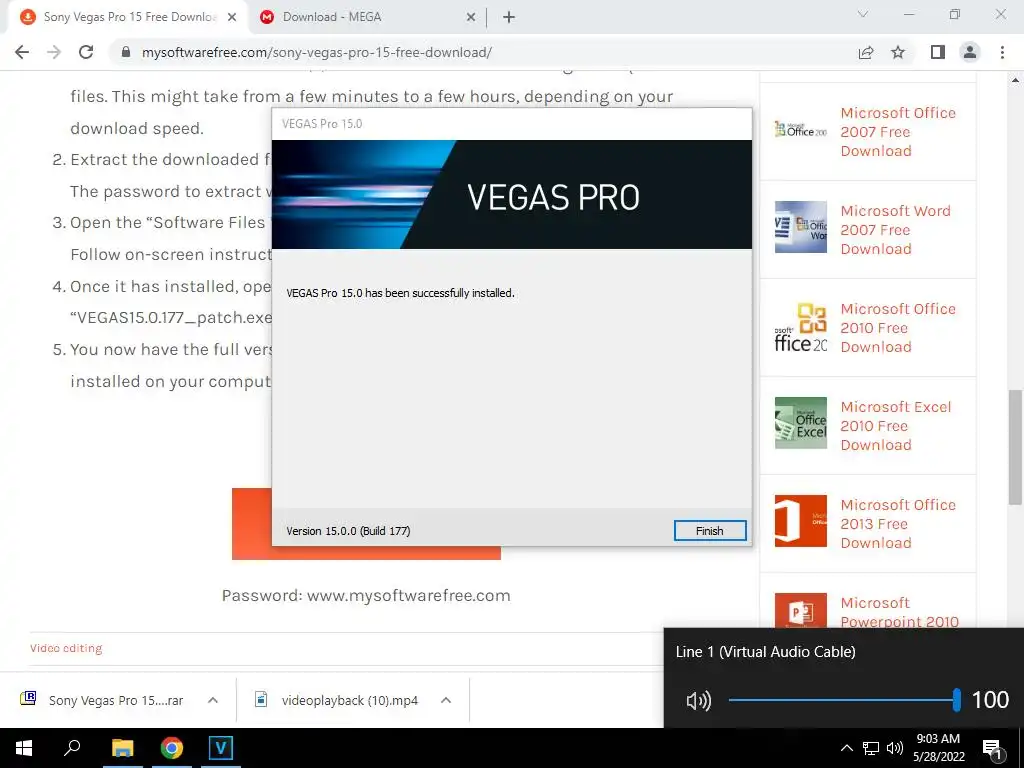
Task: Open Windows taskbar search
Action: (x=72, y=748)
